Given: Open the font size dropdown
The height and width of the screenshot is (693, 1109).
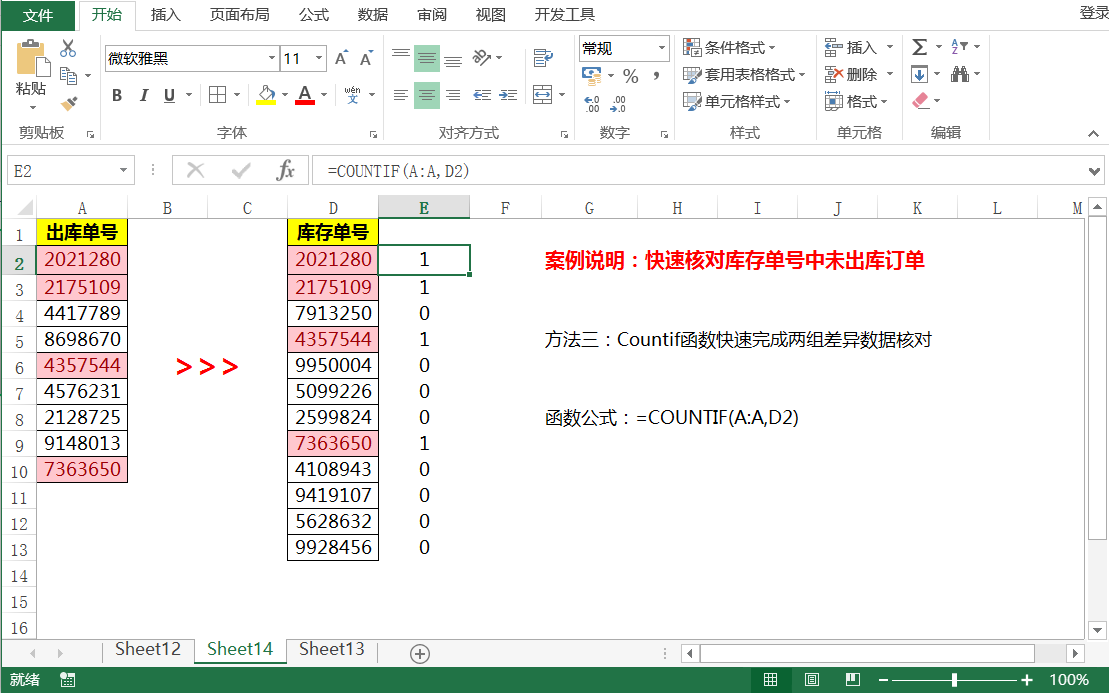Looking at the screenshot, I should [319, 58].
